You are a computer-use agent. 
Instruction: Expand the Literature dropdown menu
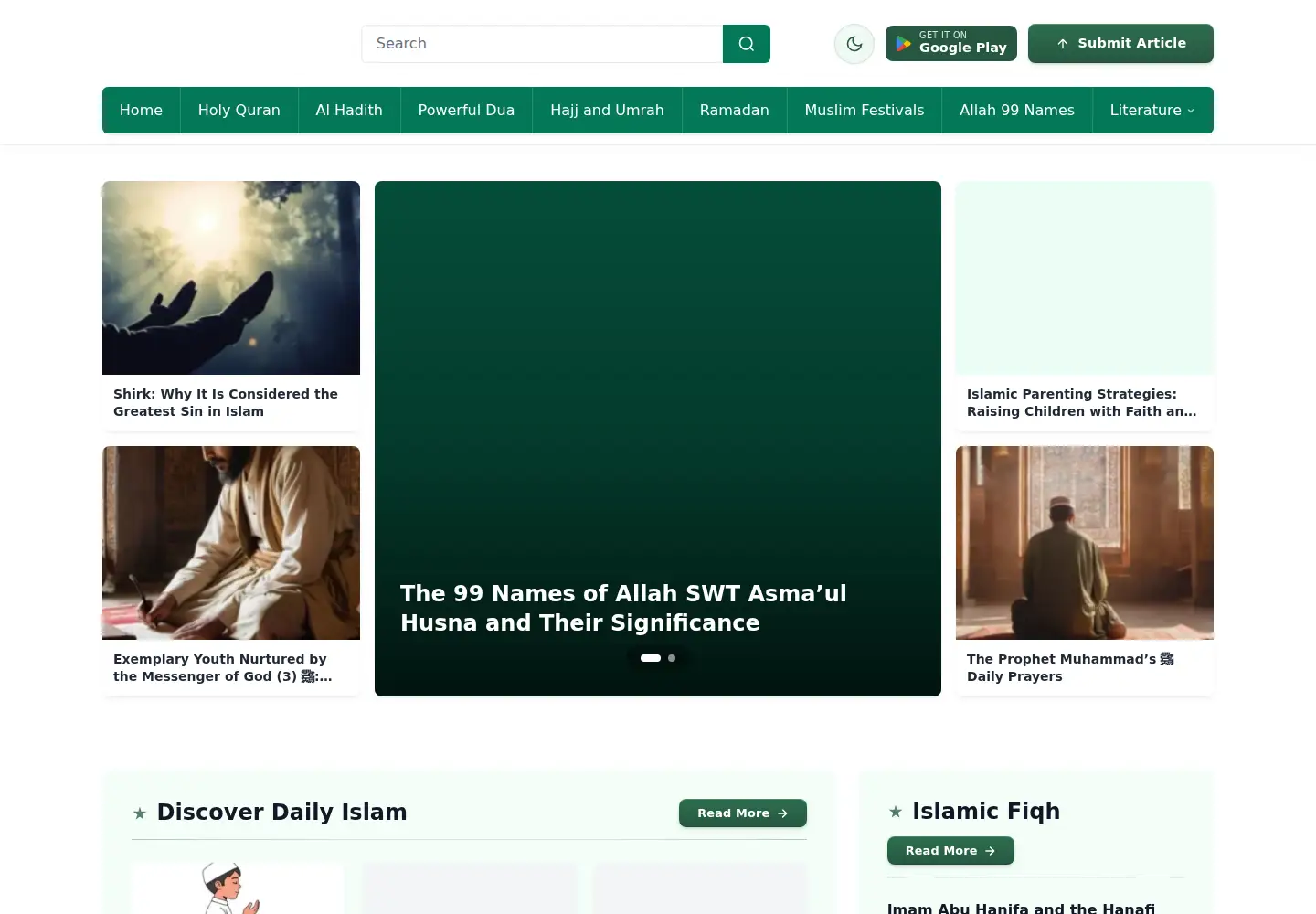(x=1152, y=110)
